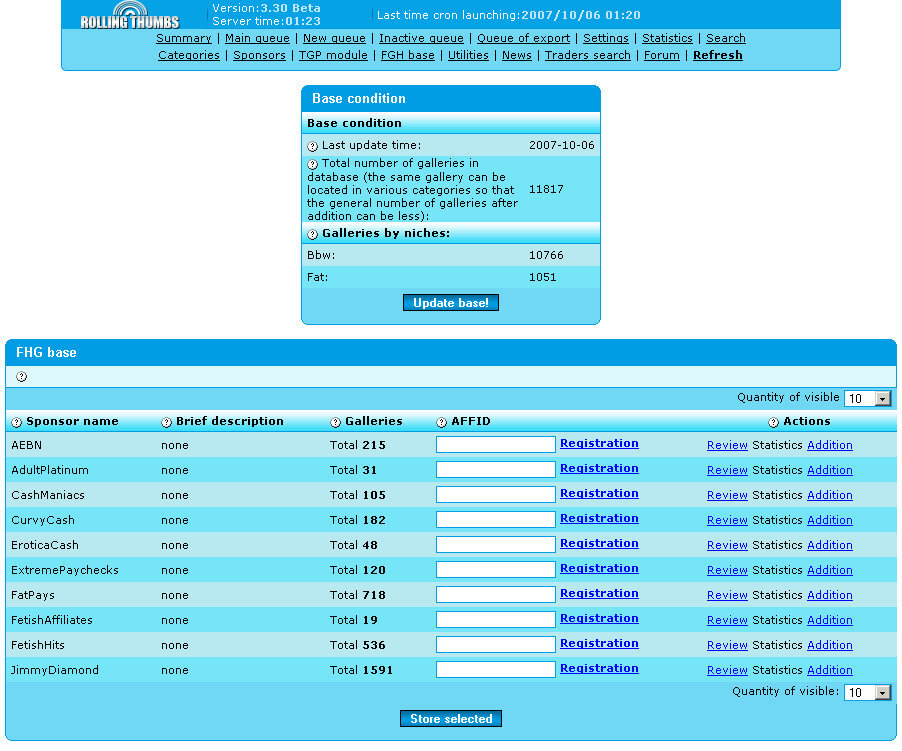Click the AFFID input for AdultPlatinum

pyautogui.click(x=496, y=470)
